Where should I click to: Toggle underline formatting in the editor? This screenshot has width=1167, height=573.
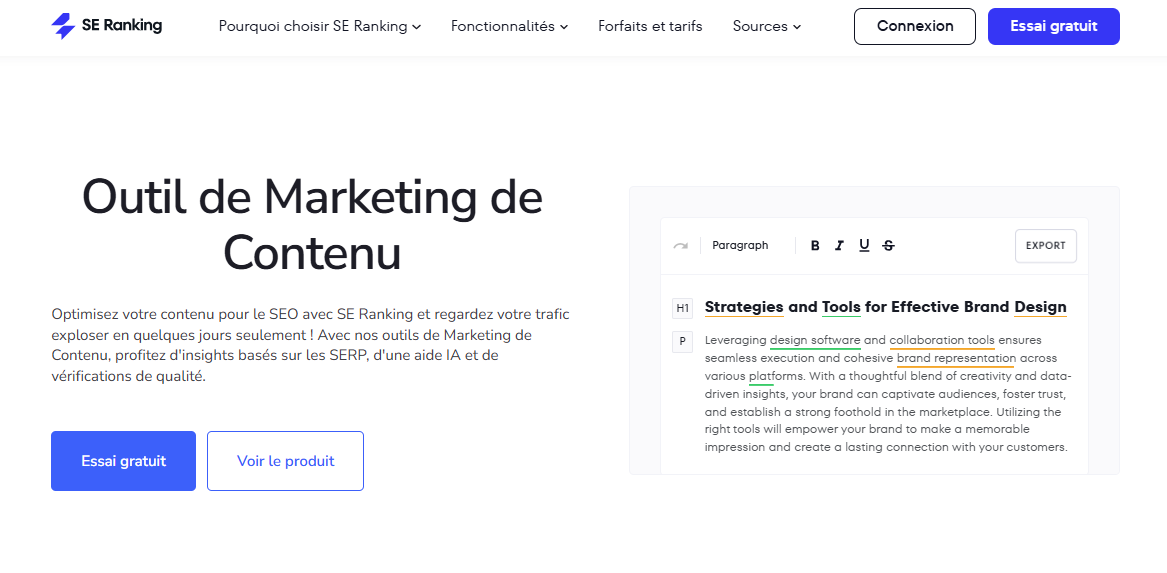coord(864,246)
